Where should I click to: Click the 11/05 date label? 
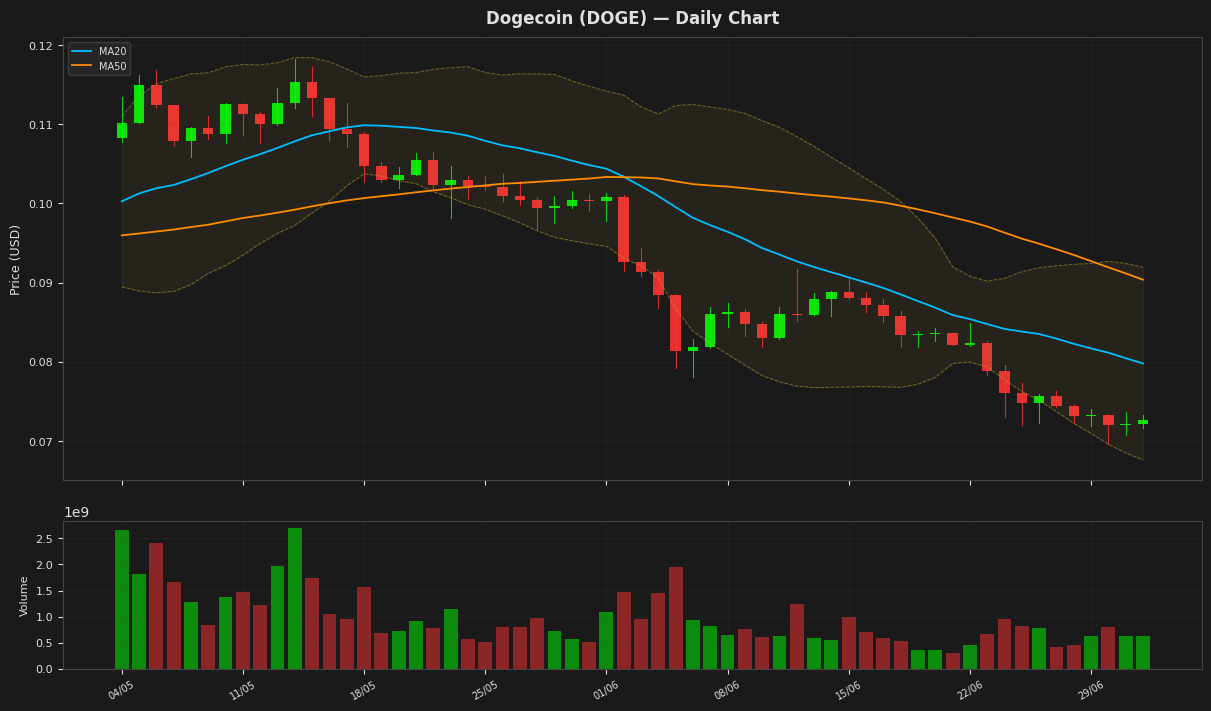pyautogui.click(x=241, y=689)
